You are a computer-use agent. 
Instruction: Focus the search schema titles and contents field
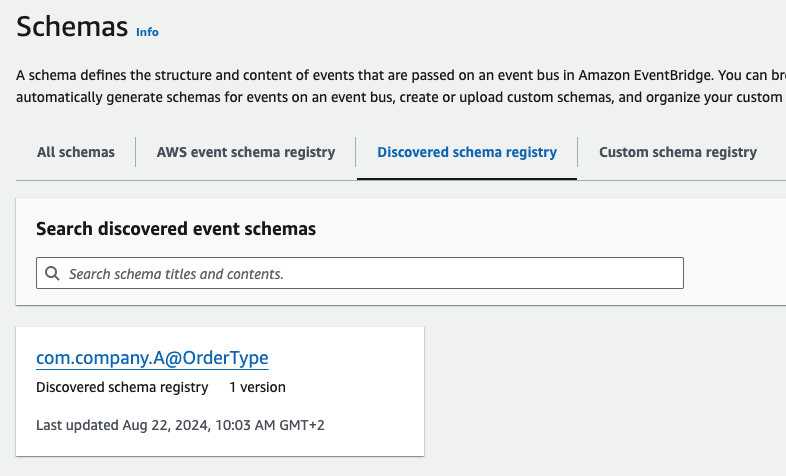pyautogui.click(x=360, y=273)
